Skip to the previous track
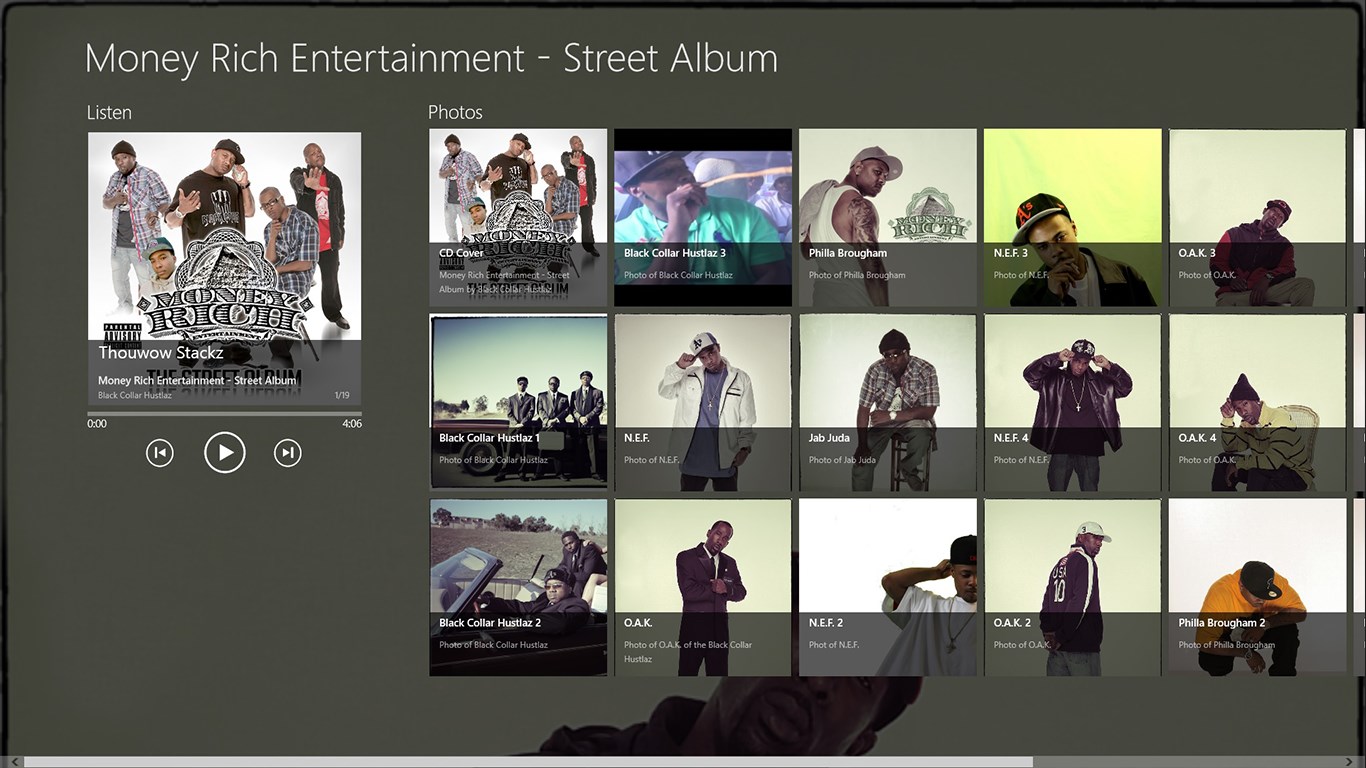 click(160, 453)
